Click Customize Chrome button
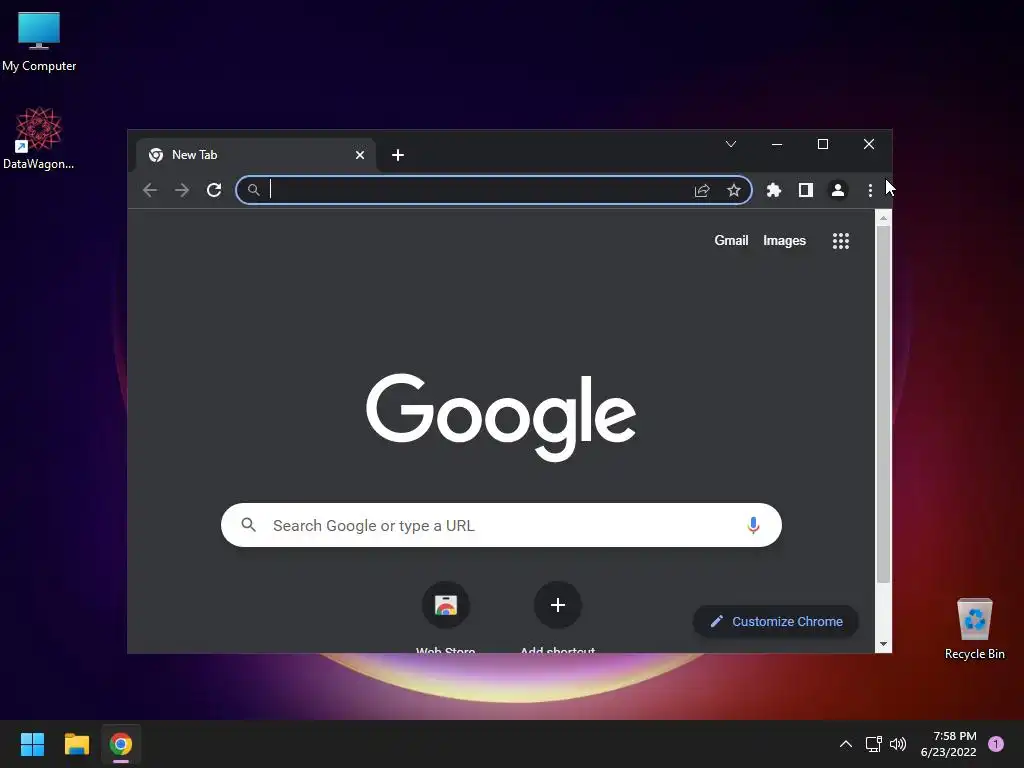This screenshot has width=1024, height=768. tap(776, 621)
